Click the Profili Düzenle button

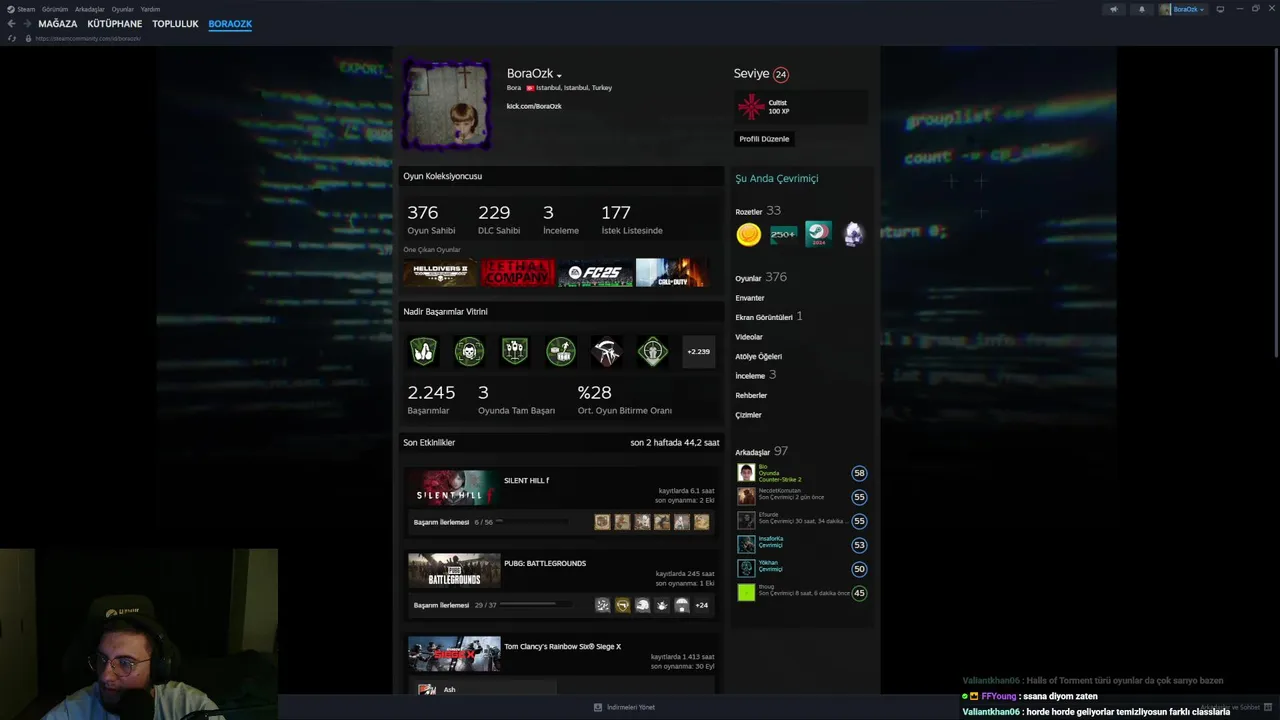(x=764, y=139)
